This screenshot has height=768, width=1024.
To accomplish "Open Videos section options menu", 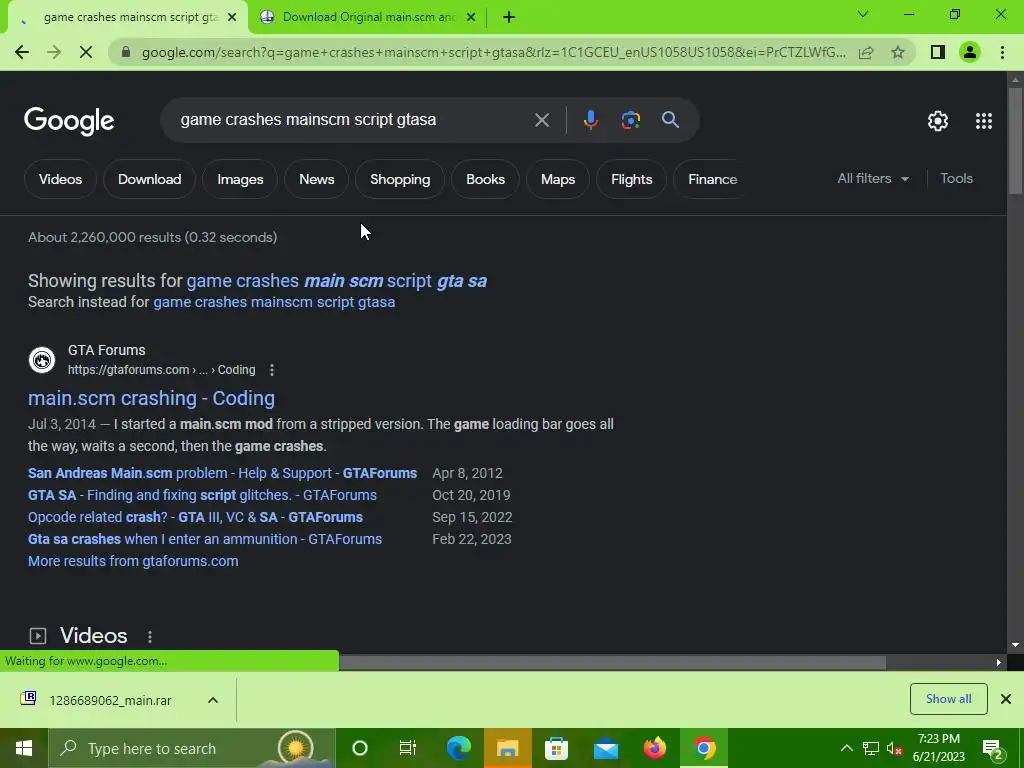I will pos(150,637).
